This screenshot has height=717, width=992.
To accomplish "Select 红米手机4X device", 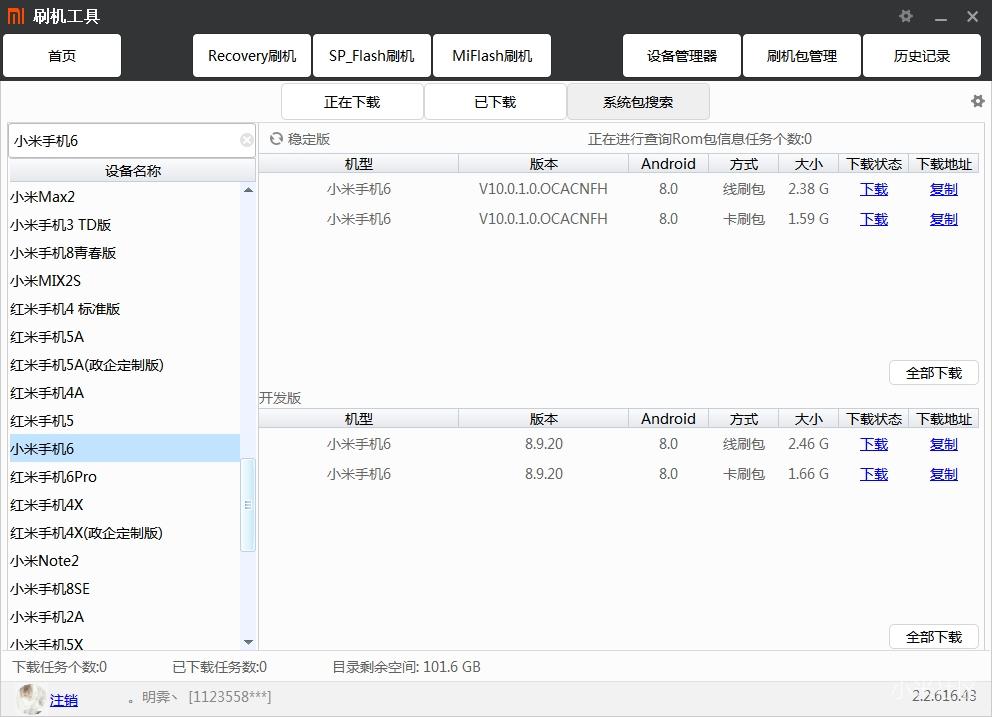I will (124, 504).
